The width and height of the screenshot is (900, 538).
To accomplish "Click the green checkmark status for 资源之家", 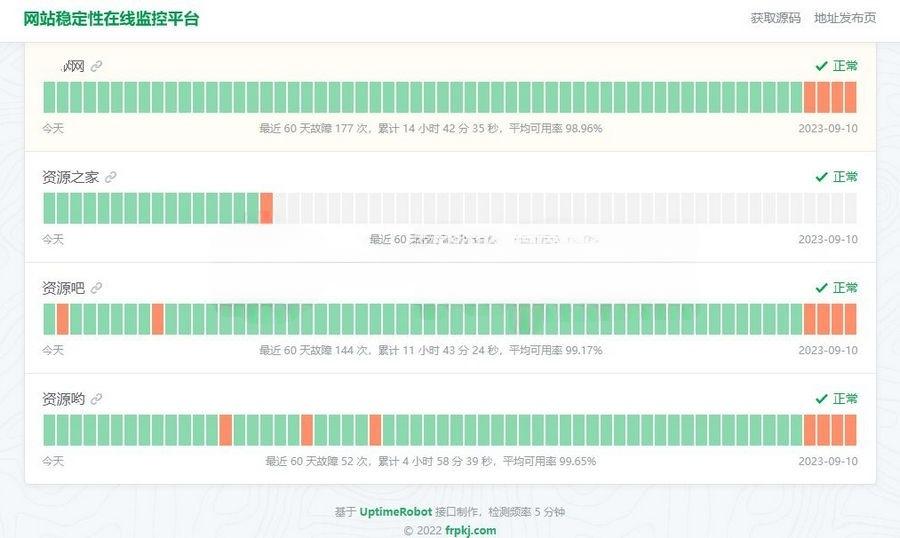I will pyautogui.click(x=836, y=177).
